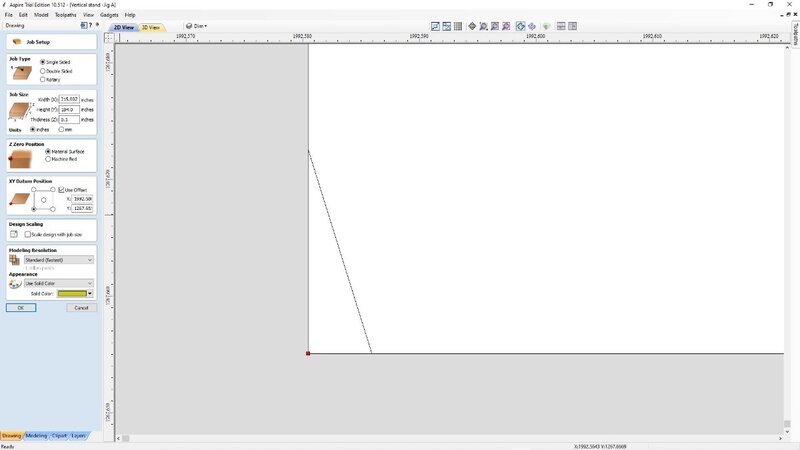Click the vertical tile windows icon
The image size is (800, 450).
pos(572,26)
